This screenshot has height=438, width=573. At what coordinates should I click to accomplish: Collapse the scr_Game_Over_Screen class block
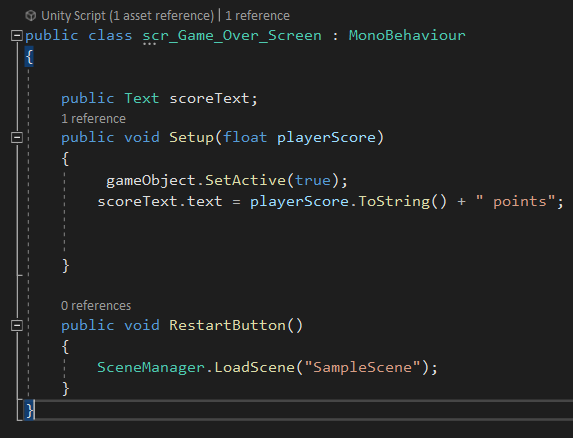17,36
